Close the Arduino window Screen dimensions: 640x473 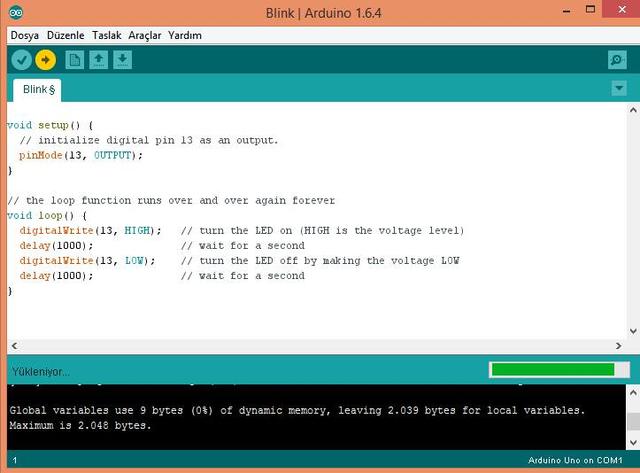pyautogui.click(x=621, y=9)
